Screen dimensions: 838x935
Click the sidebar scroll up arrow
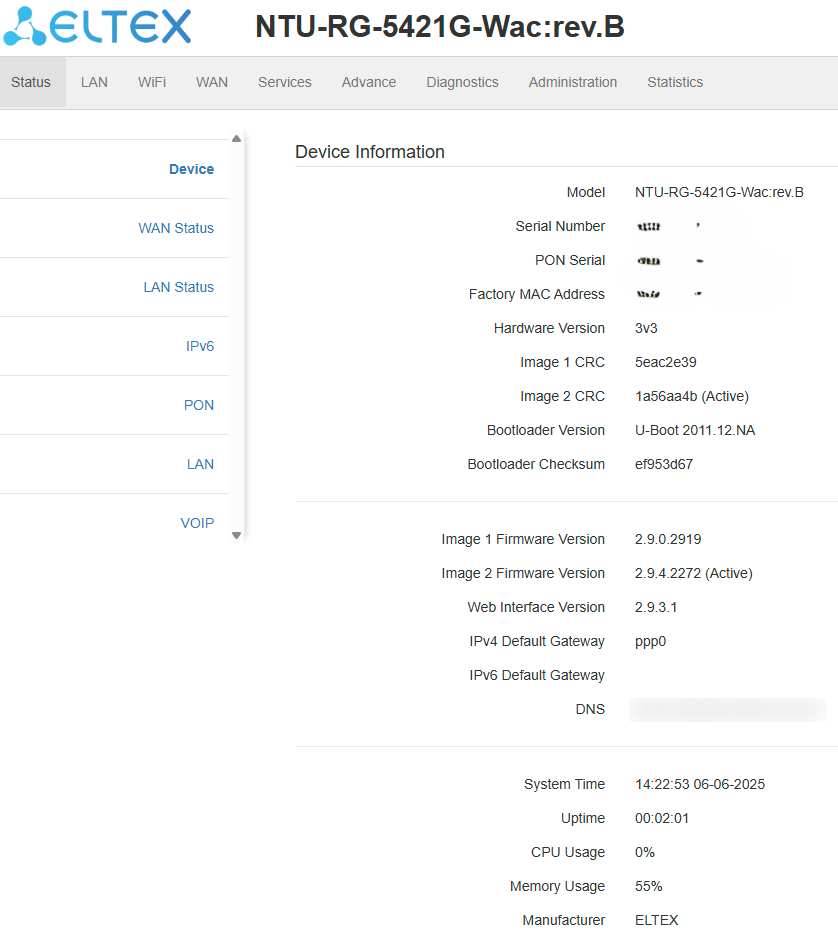[x=236, y=139]
